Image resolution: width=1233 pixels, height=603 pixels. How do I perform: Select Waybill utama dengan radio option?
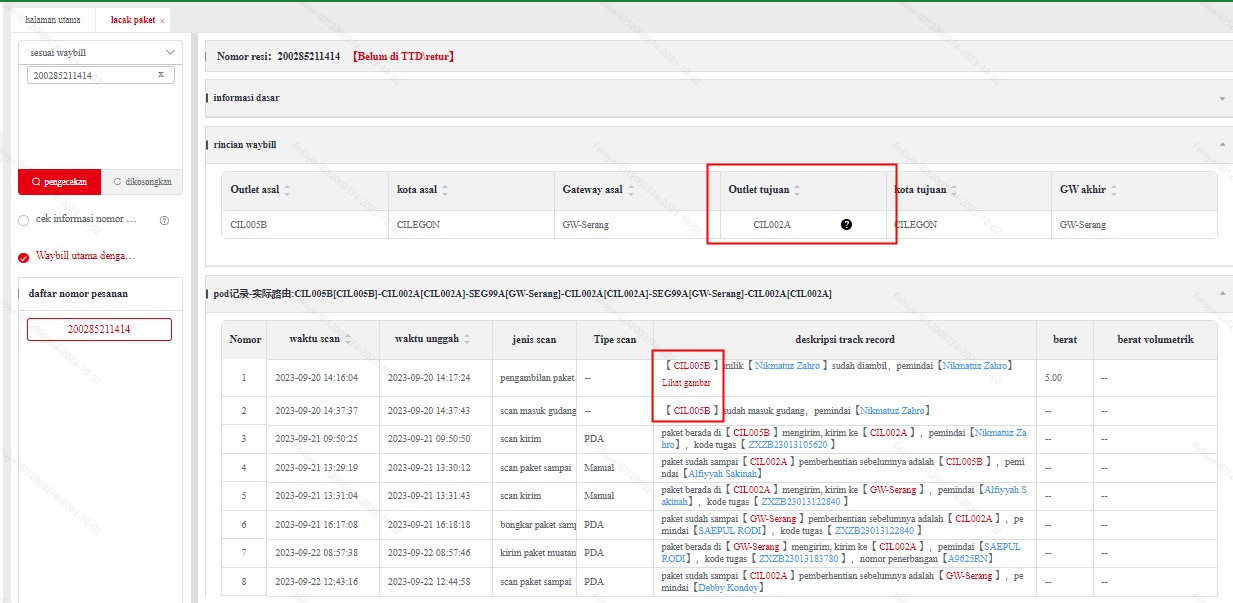[x=24, y=257]
